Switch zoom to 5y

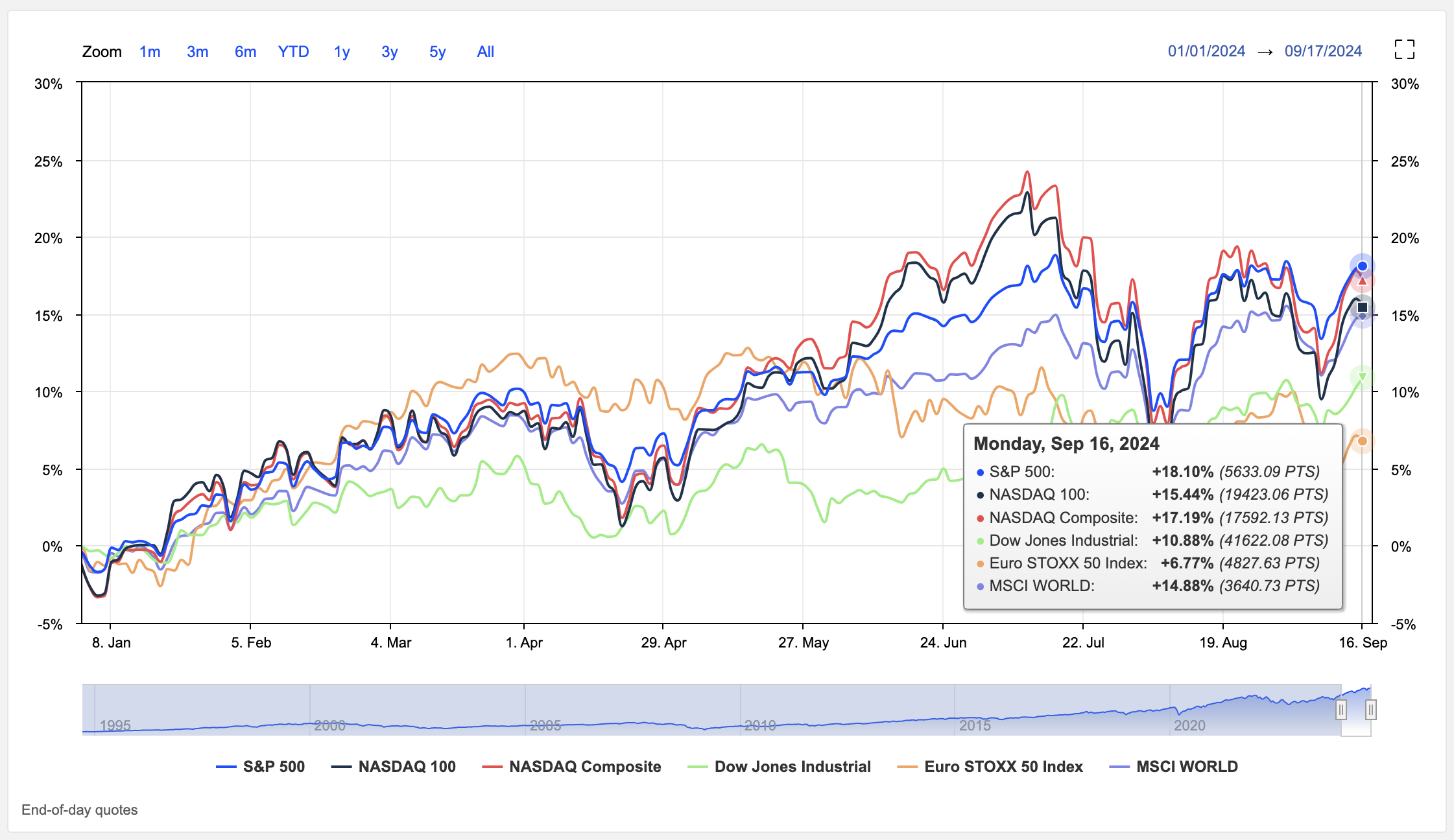(438, 52)
